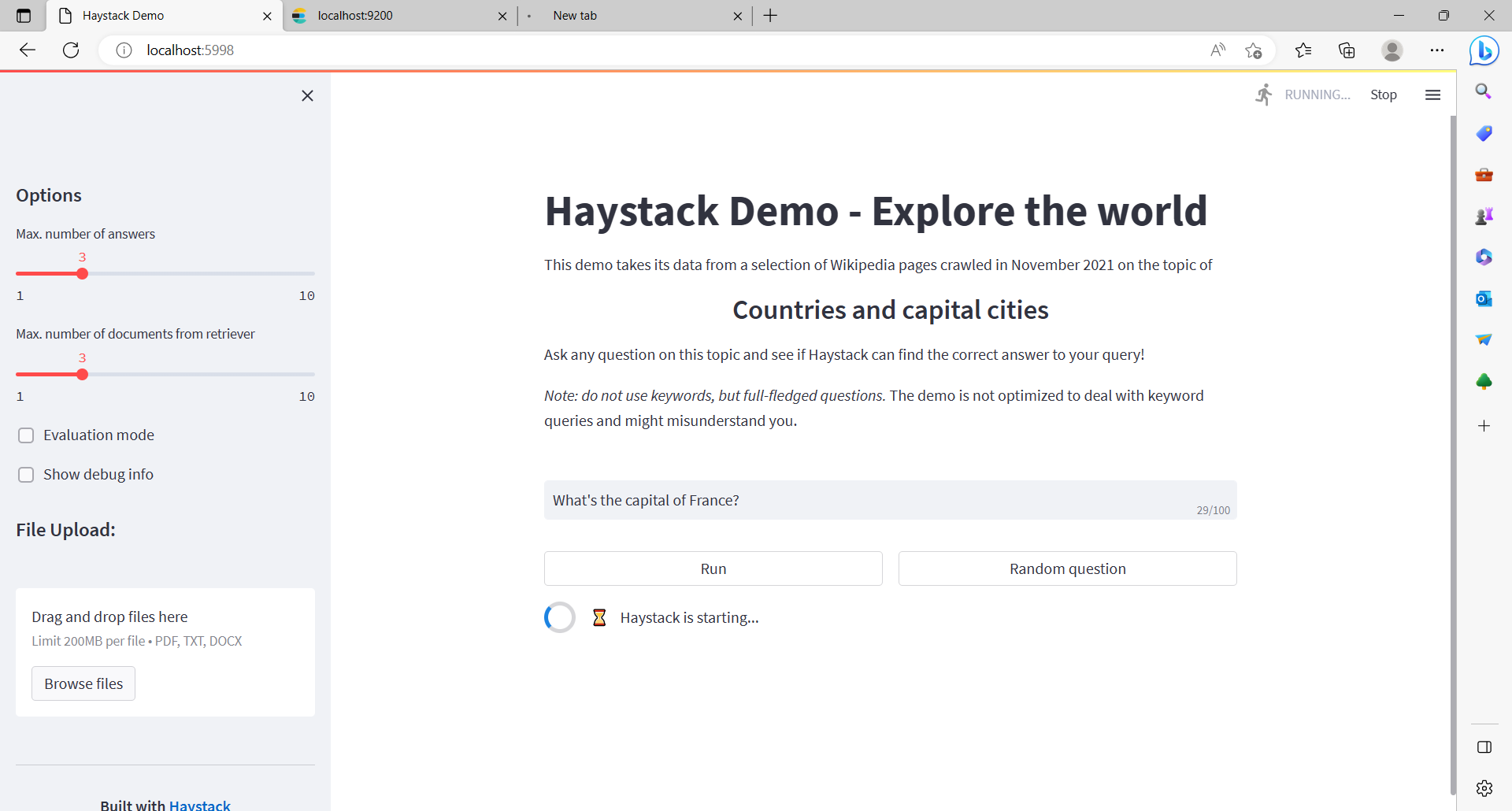Viewport: 1512px width, 811px height.
Task: Add this page to favorites
Action: 1253,50
